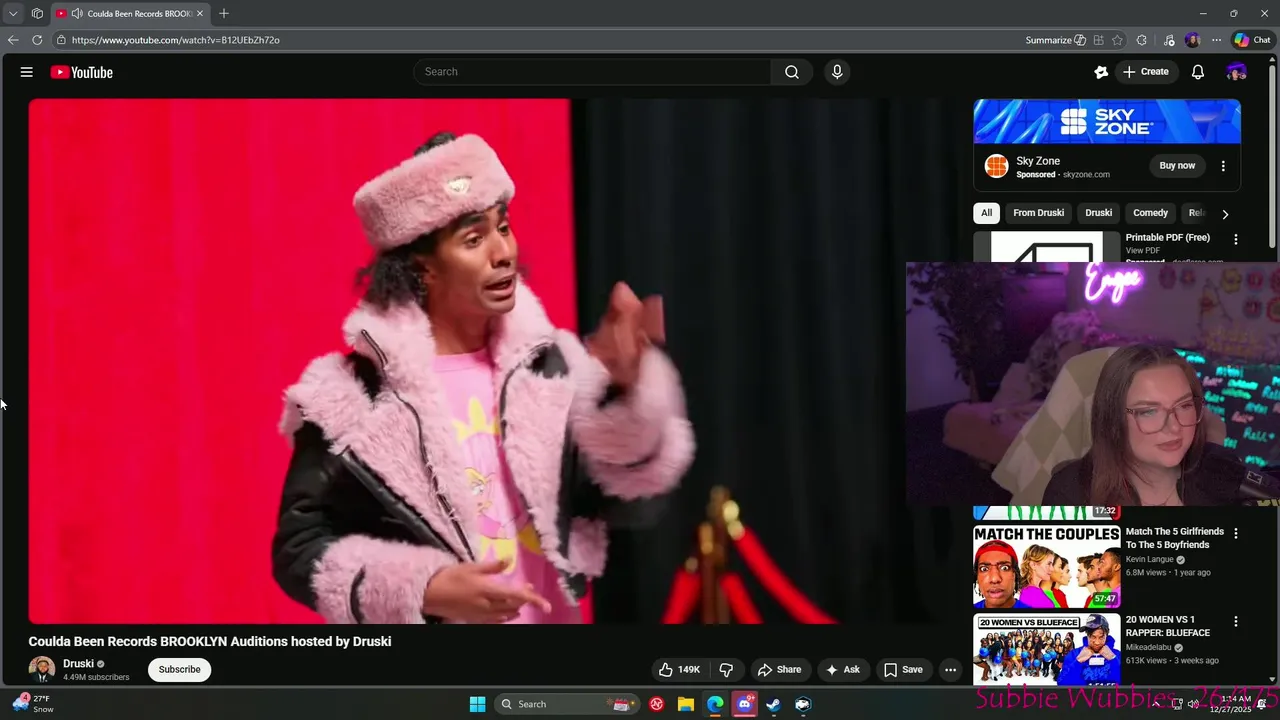Open File Explorer from taskbar
Screen dimensions: 1280x720
[x=686, y=704]
